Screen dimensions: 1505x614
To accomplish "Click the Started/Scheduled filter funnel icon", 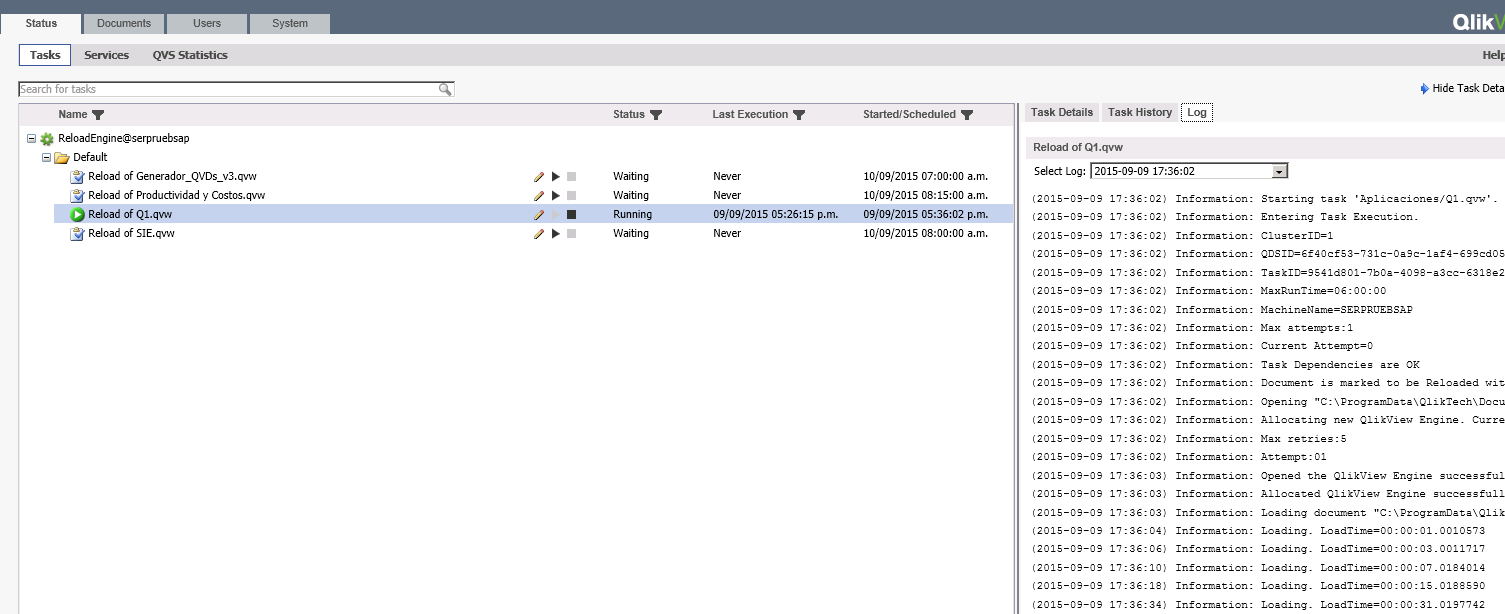I will coord(967,115).
